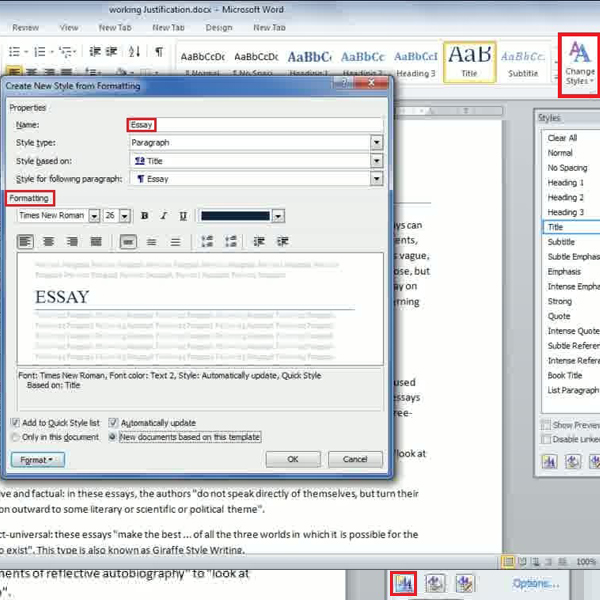Open Change Styles in the ribbon
This screenshot has height=600, width=600.
coord(580,65)
